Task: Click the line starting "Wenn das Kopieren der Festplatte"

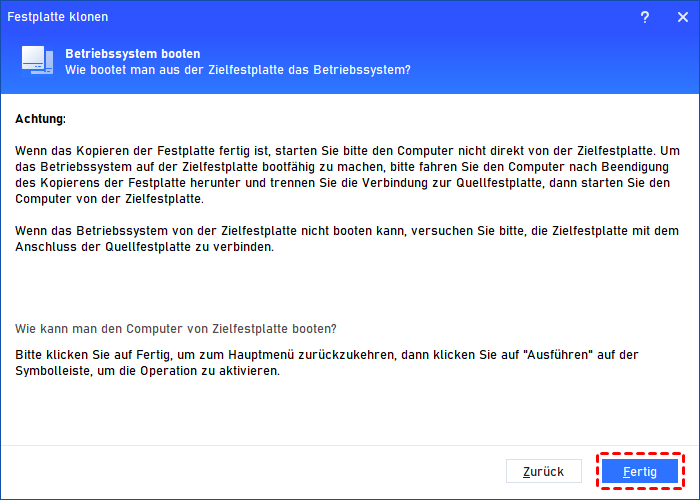Action: [x=340, y=149]
